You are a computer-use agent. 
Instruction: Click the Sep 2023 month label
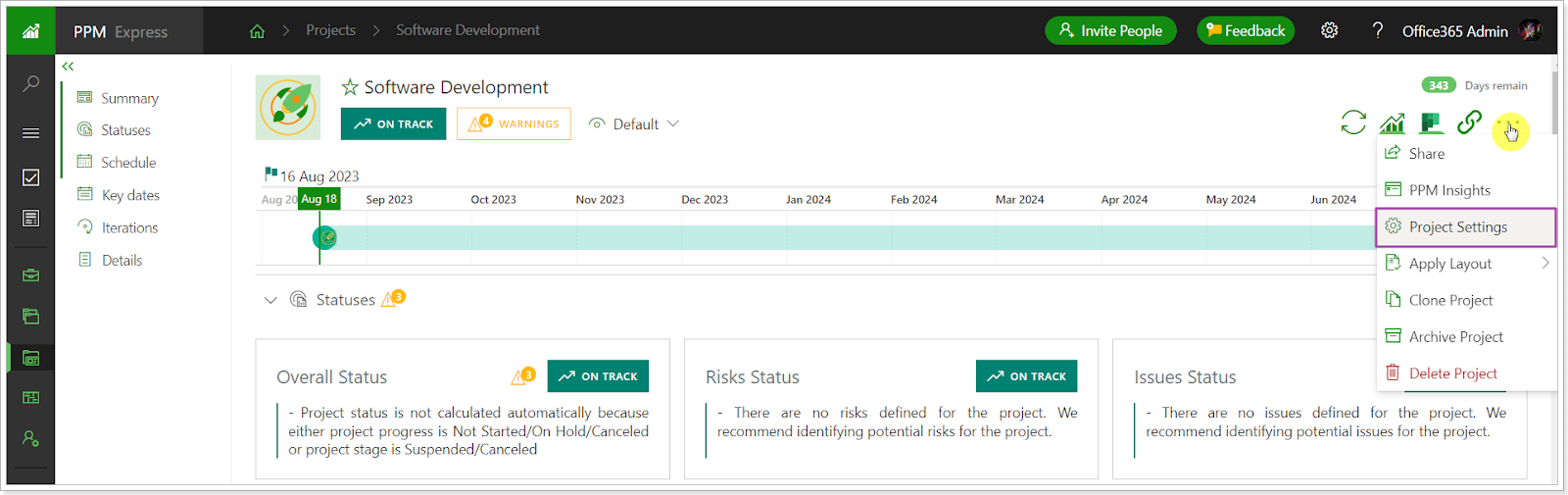(x=389, y=199)
